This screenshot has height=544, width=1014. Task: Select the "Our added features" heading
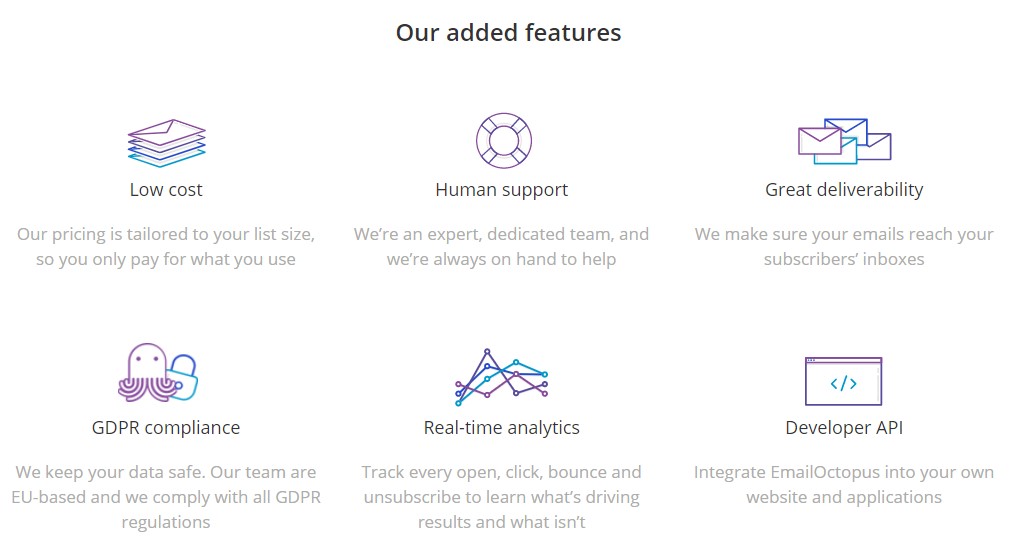508,32
